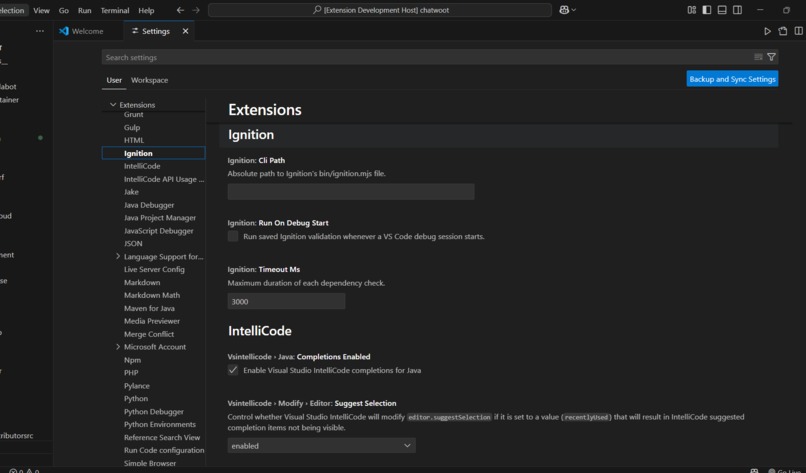
Task: Split the editor right
Action: click(x=798, y=31)
